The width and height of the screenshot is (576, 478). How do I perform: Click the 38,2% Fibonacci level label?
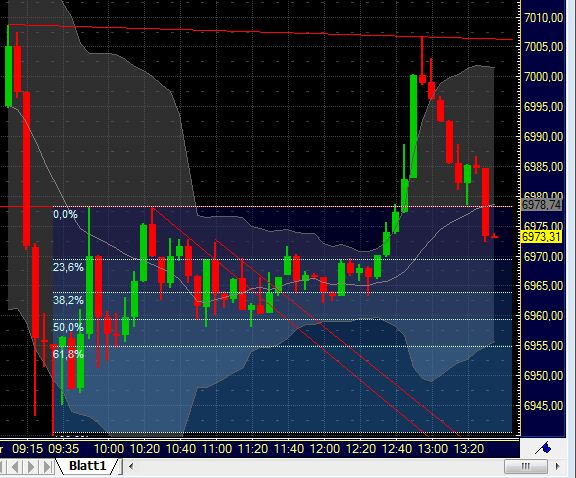pyautogui.click(x=68, y=300)
